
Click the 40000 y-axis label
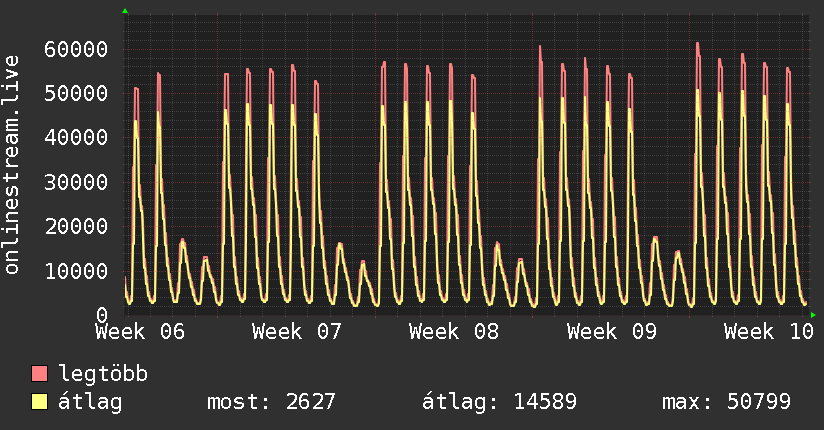click(x=76, y=138)
